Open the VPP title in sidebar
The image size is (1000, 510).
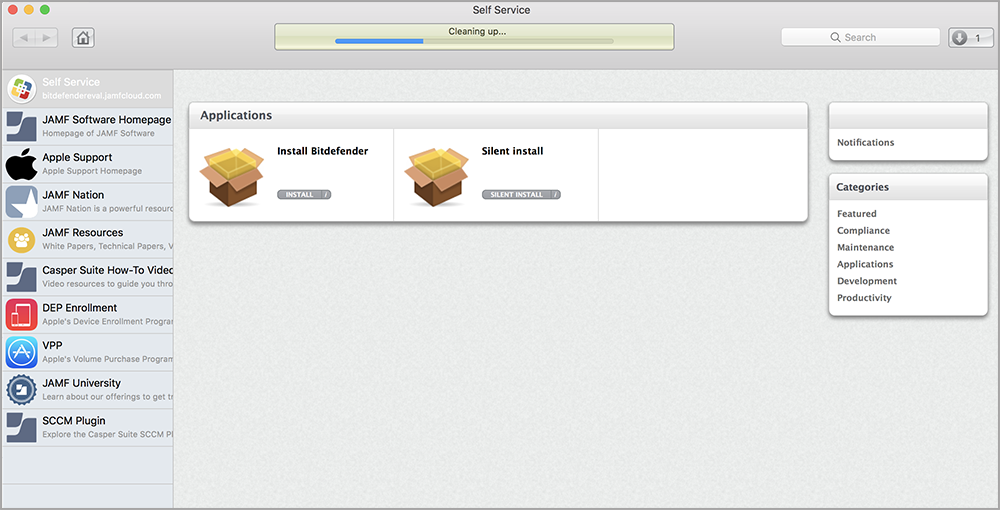(52, 346)
